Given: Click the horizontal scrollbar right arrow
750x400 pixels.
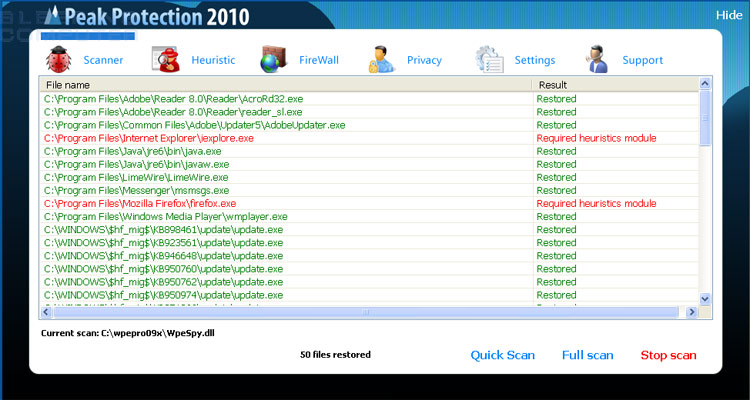Looking at the screenshot, I should click(692, 312).
